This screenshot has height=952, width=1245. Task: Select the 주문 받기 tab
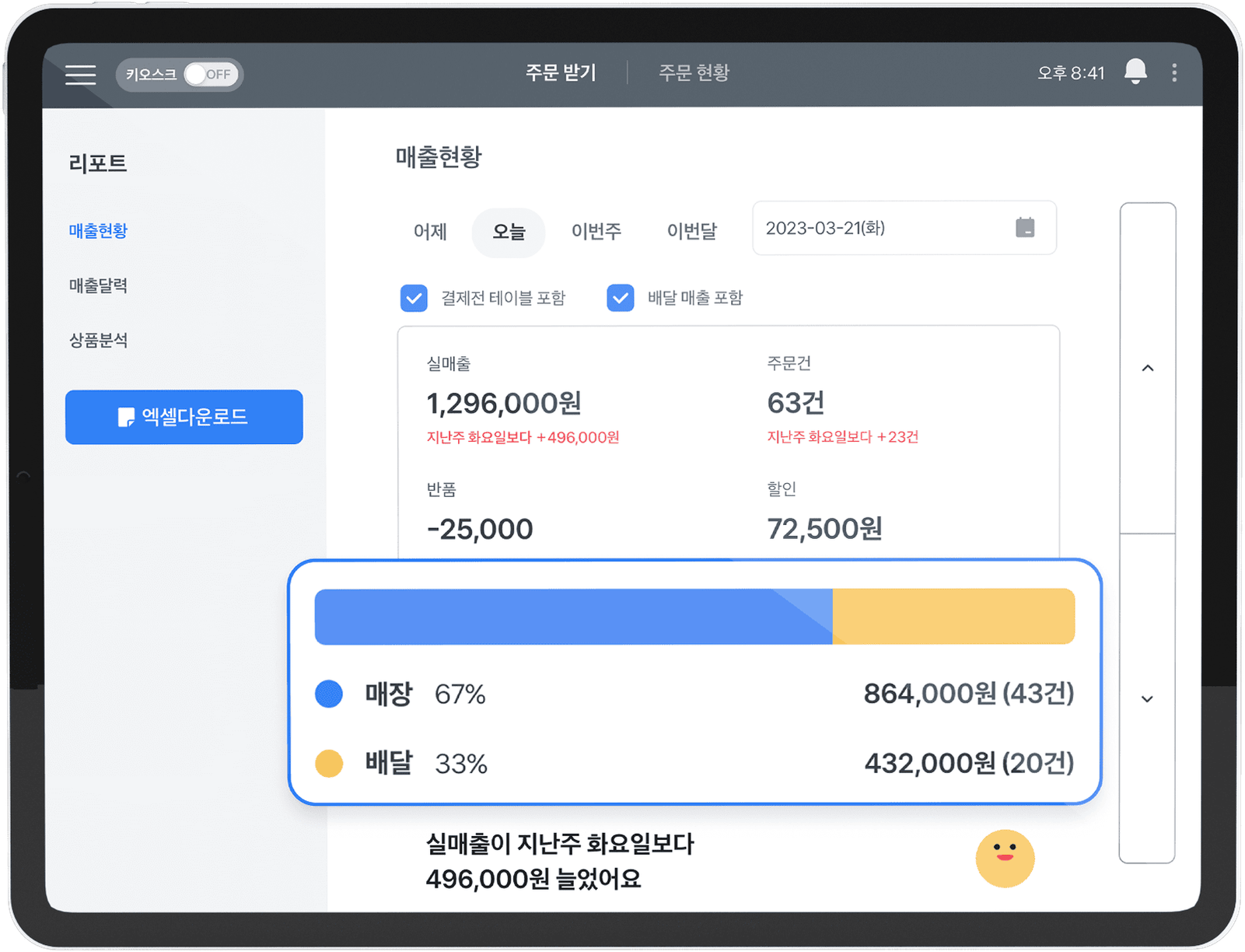coord(561,73)
